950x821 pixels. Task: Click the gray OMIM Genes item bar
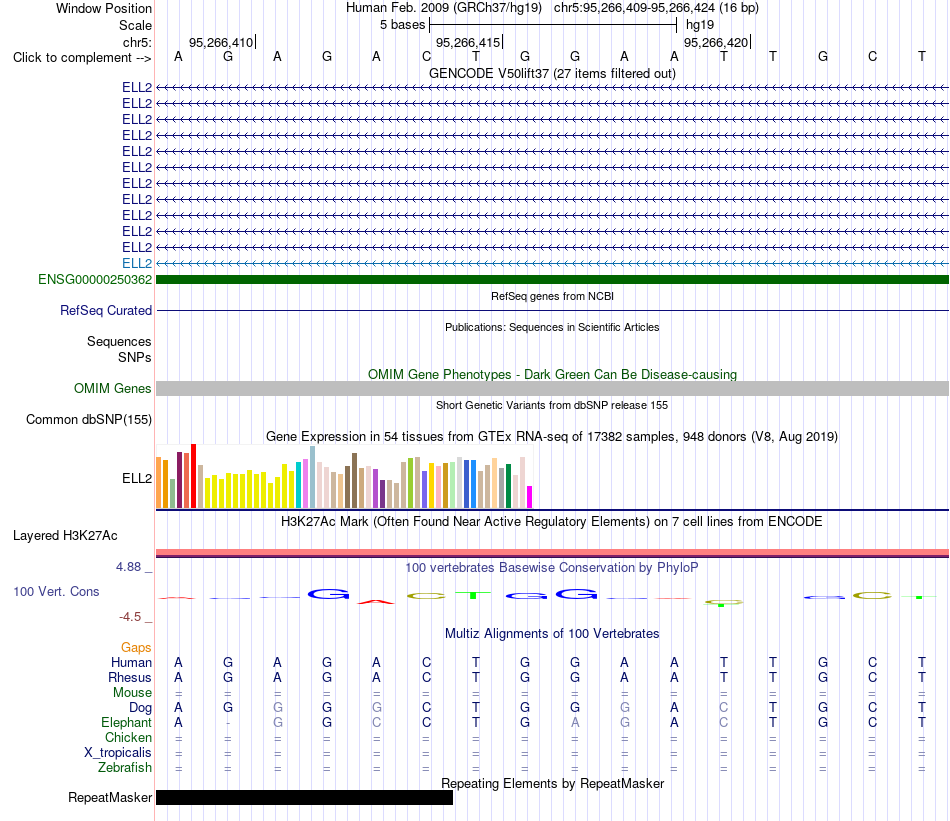click(552, 388)
